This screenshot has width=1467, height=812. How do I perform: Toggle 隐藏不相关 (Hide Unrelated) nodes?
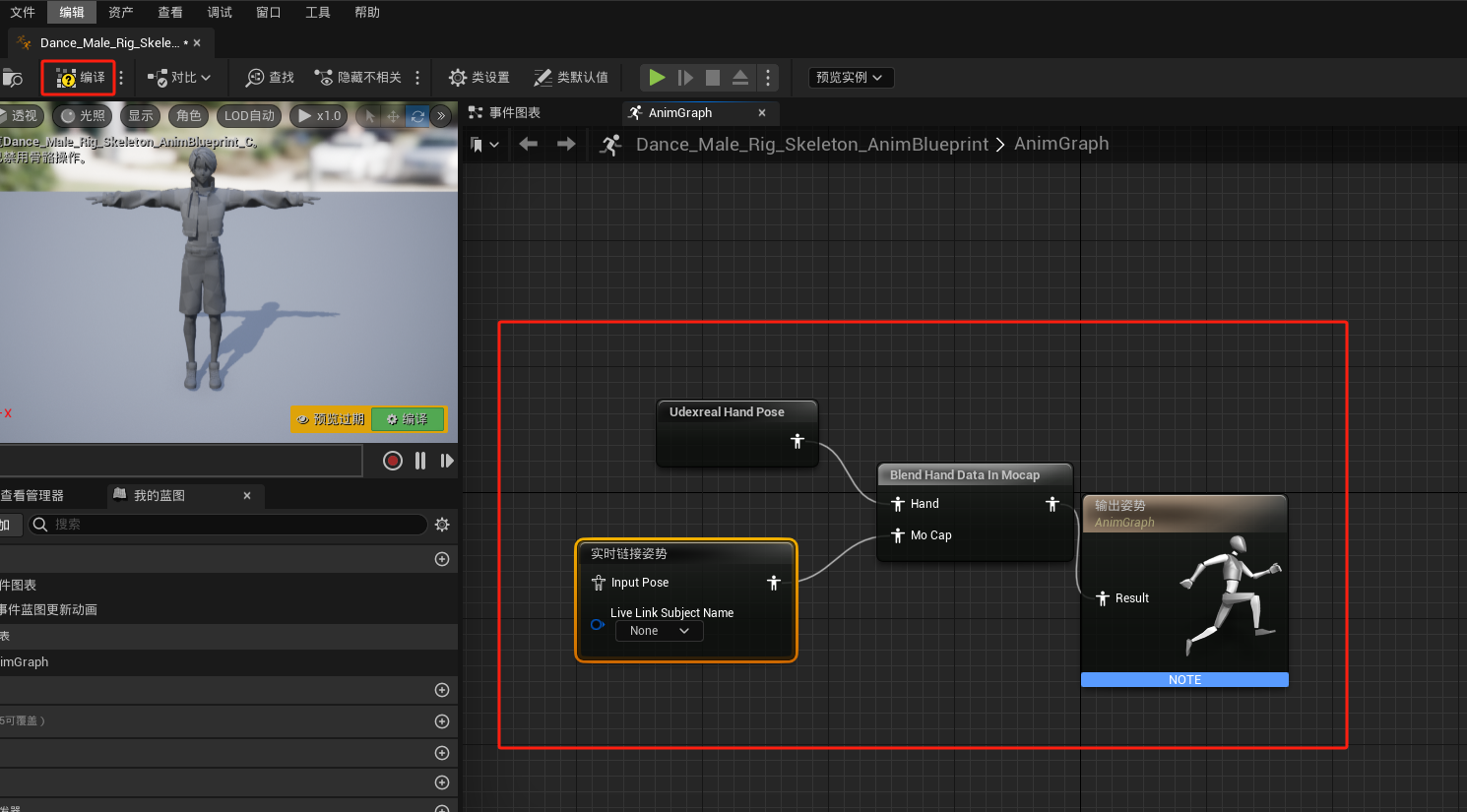tap(358, 78)
